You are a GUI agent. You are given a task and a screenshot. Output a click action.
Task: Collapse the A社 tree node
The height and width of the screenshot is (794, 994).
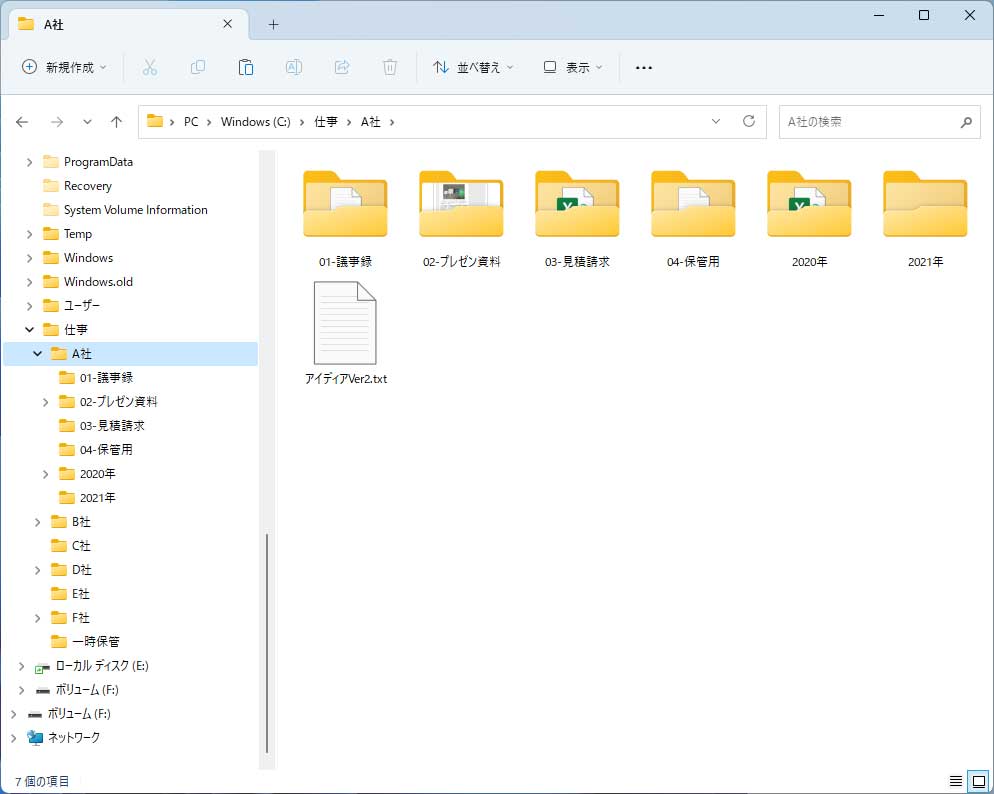click(37, 354)
